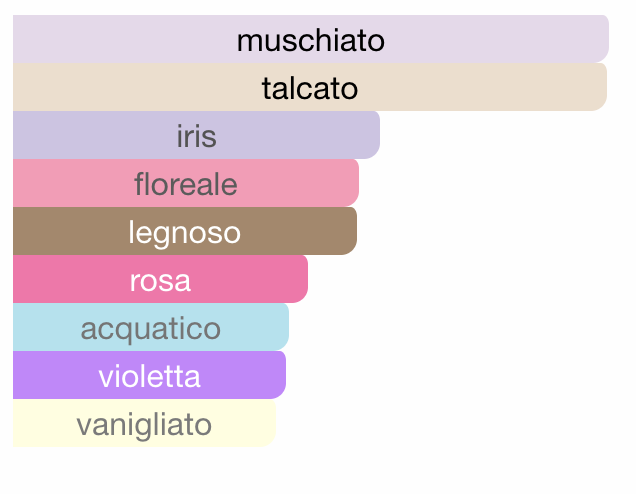Viewport: 636px width, 494px height.
Task: Select the talcato accord bar
Action: (310, 87)
